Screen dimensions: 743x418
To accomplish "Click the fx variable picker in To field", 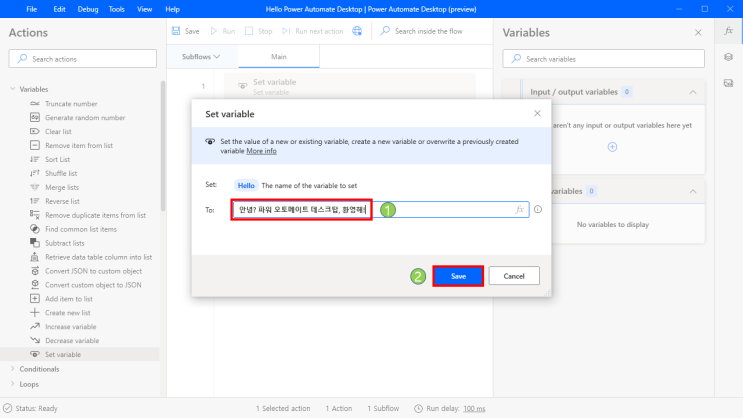I will click(519, 209).
